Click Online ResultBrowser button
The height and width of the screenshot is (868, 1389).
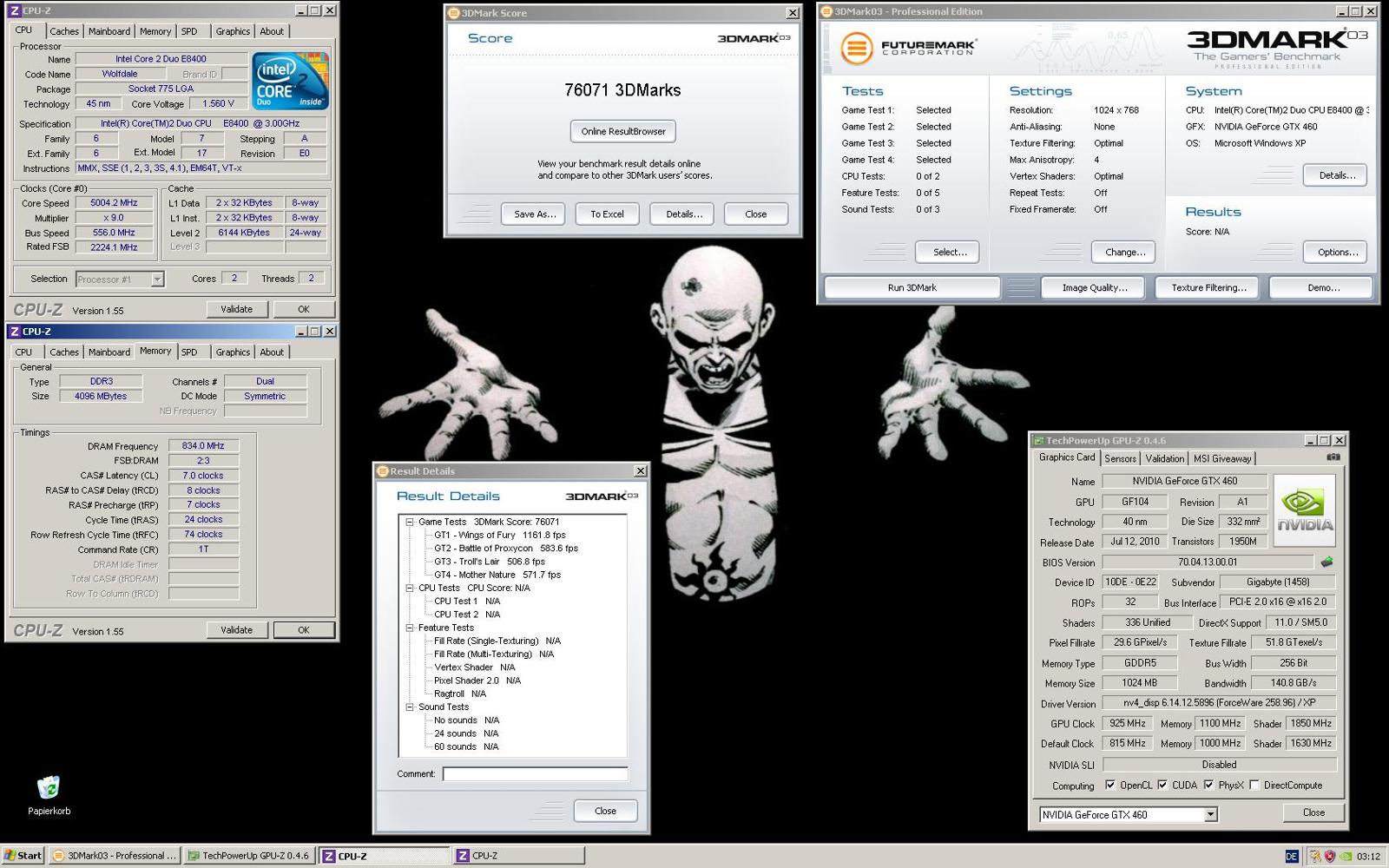click(x=623, y=131)
